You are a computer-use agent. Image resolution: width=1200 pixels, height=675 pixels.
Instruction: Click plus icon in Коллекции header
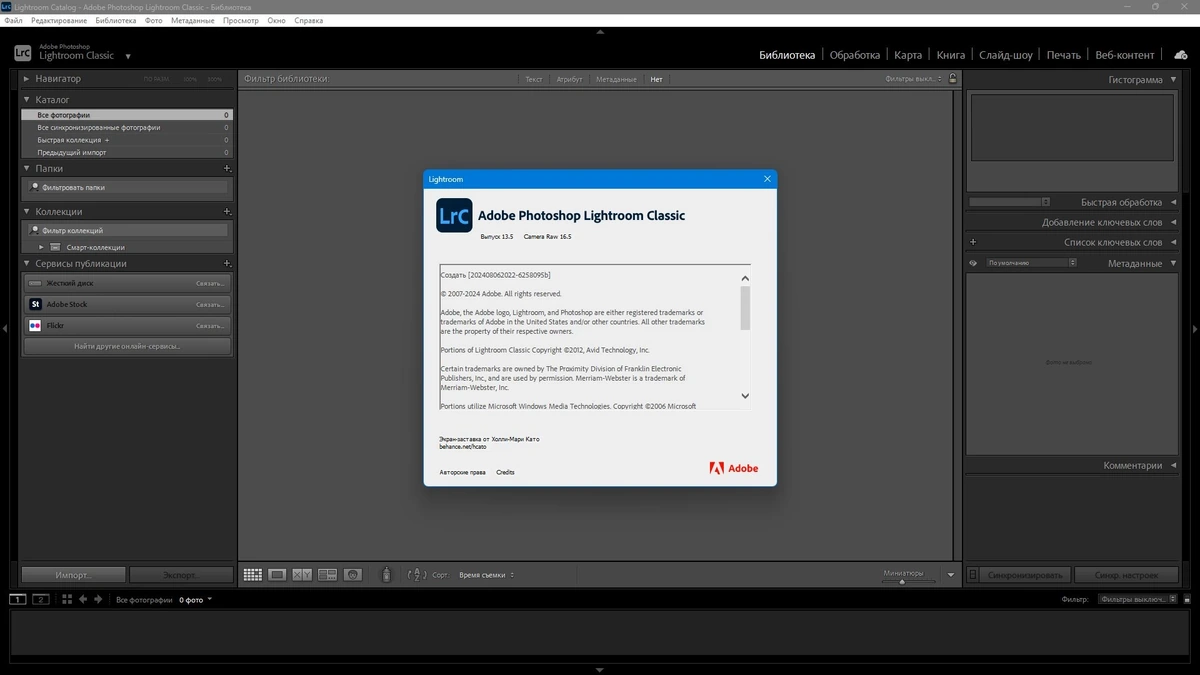227,212
